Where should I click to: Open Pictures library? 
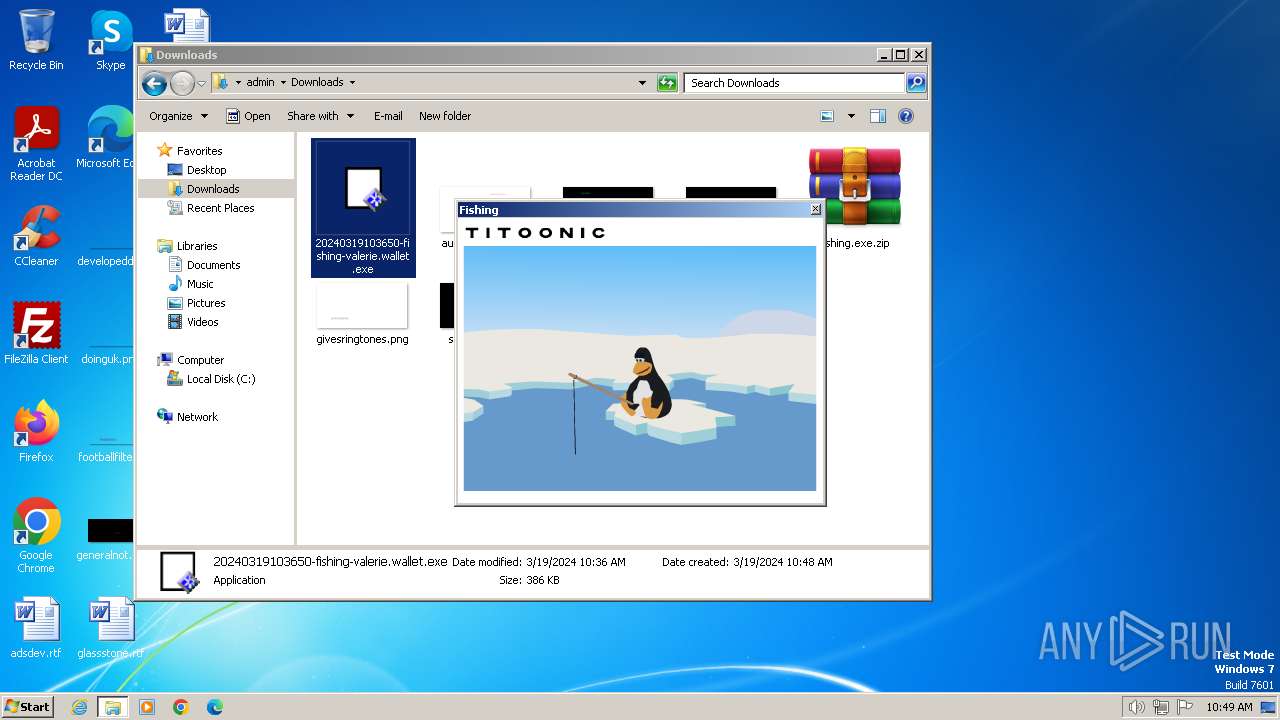pyautogui.click(x=206, y=303)
